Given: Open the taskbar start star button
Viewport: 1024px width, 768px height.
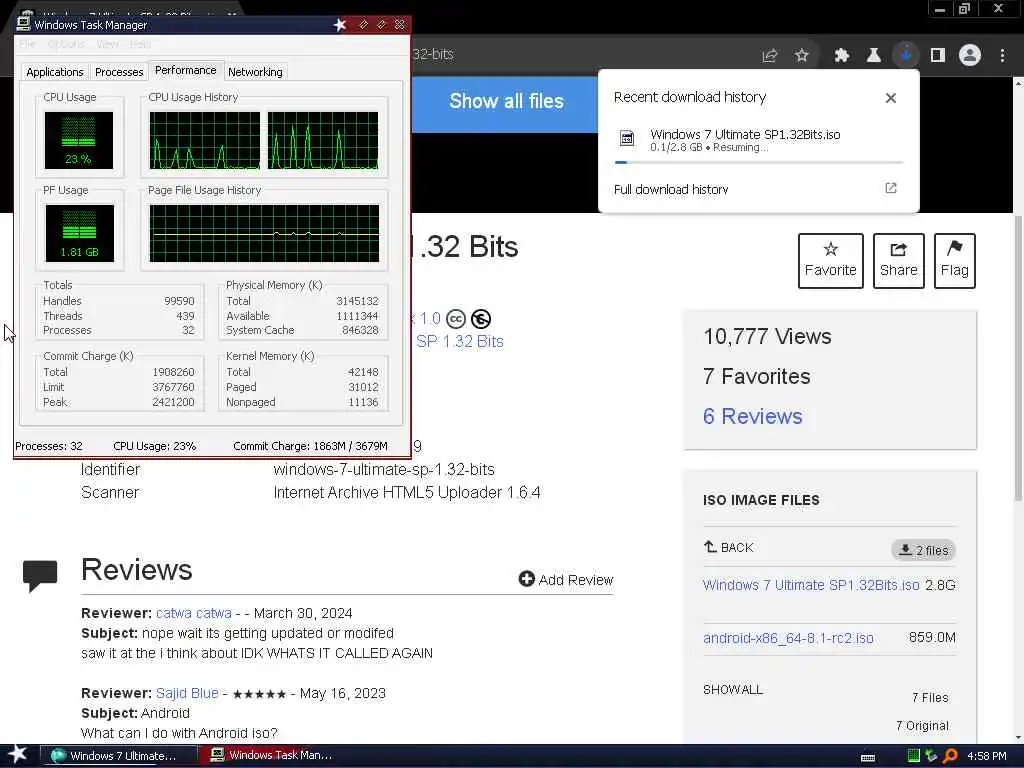Looking at the screenshot, I should click(x=17, y=754).
